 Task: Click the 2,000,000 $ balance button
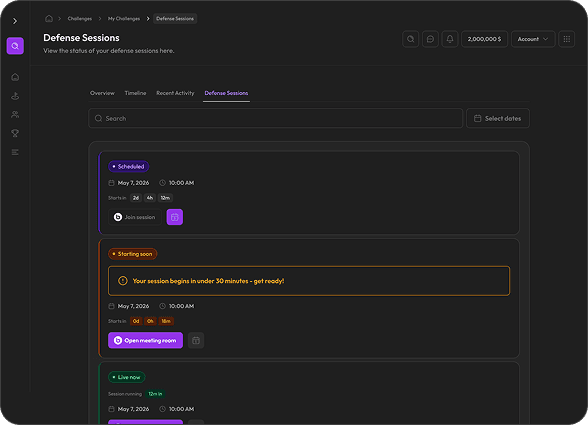coord(484,39)
